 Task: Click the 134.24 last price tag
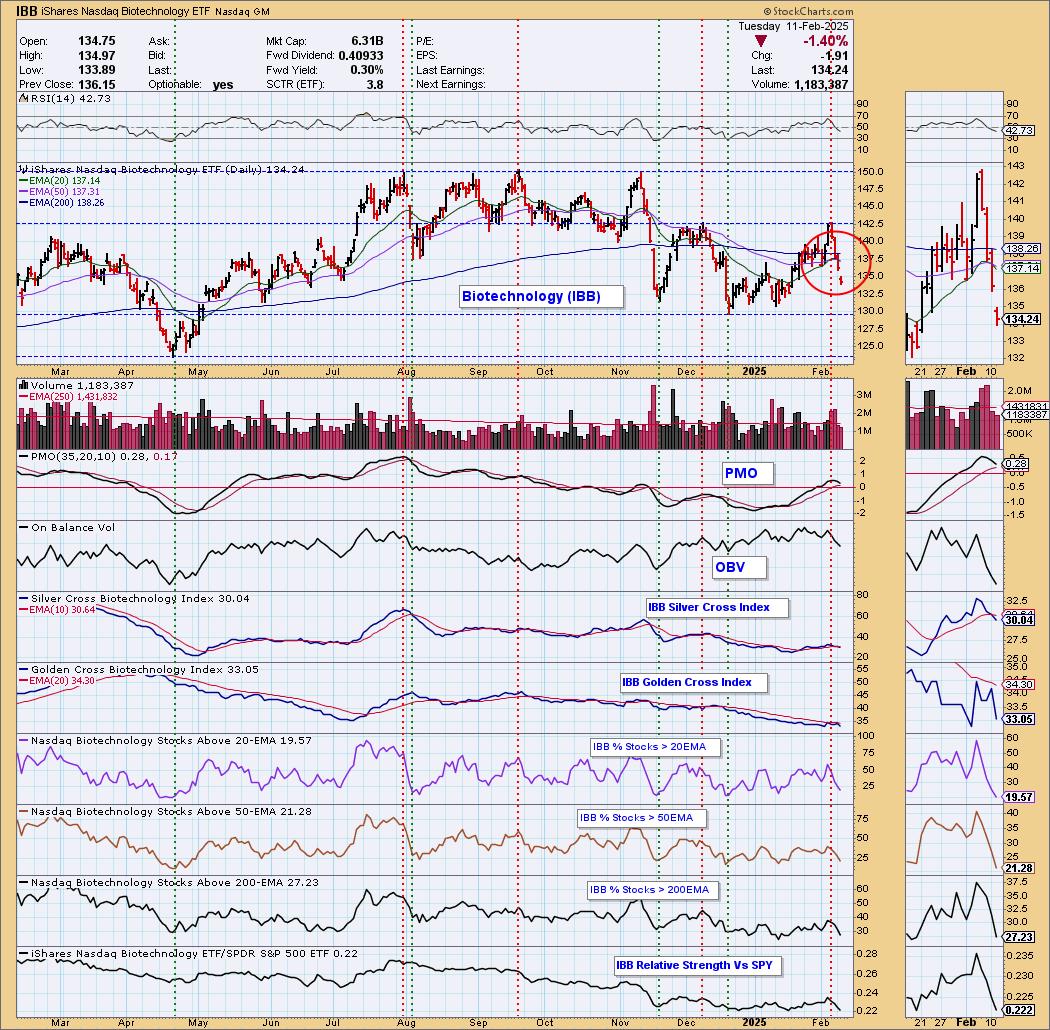(x=1021, y=319)
